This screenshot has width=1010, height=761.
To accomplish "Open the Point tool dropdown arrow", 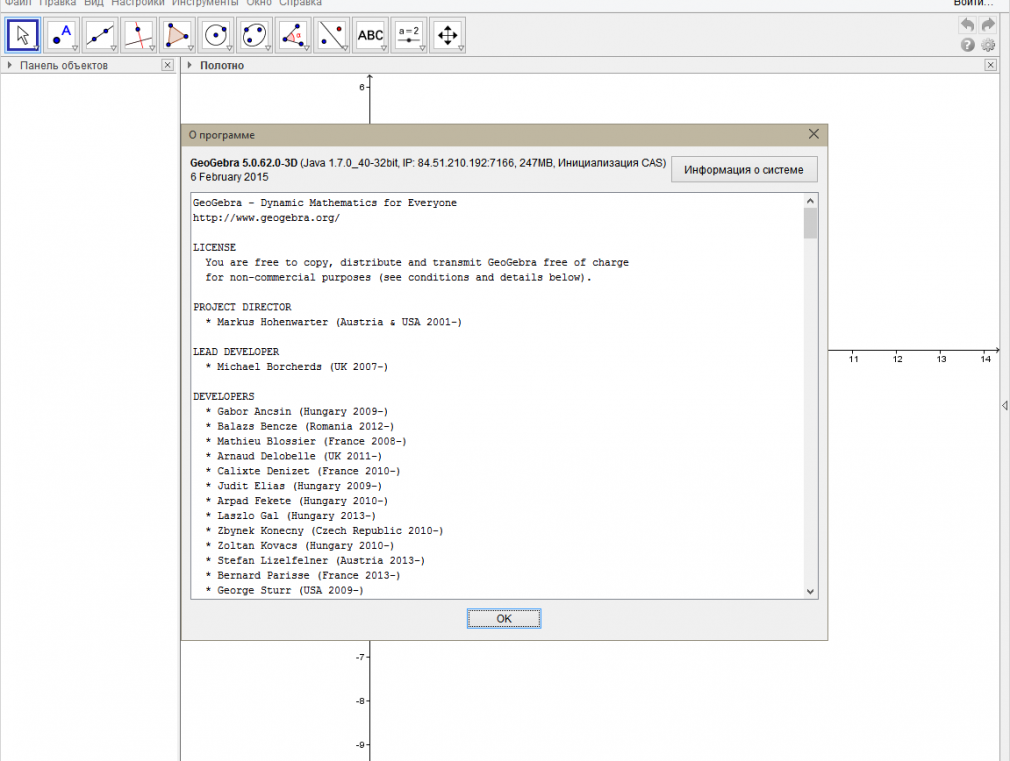I will click(x=75, y=48).
